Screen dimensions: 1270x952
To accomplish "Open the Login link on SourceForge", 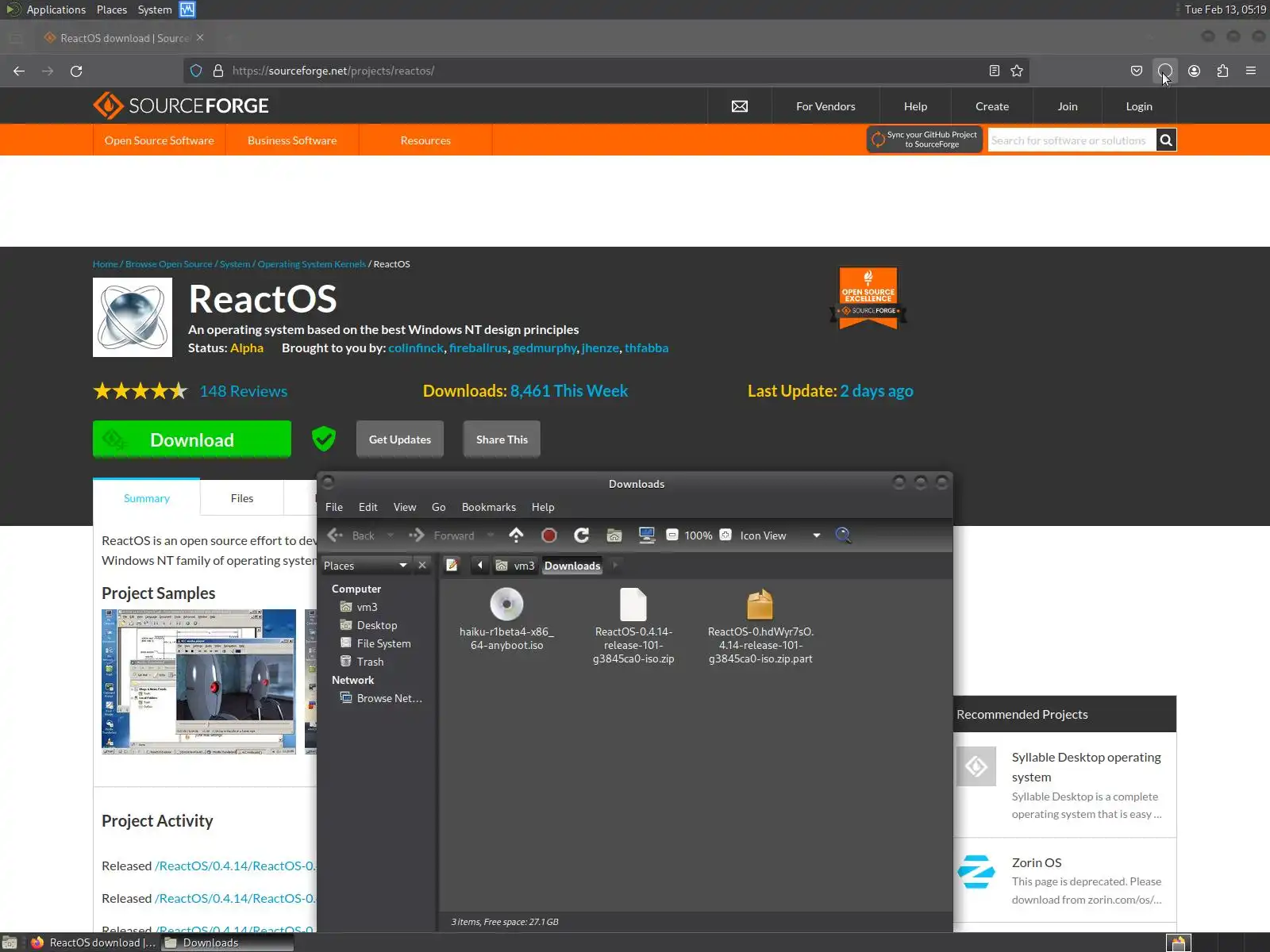I will click(x=1139, y=106).
